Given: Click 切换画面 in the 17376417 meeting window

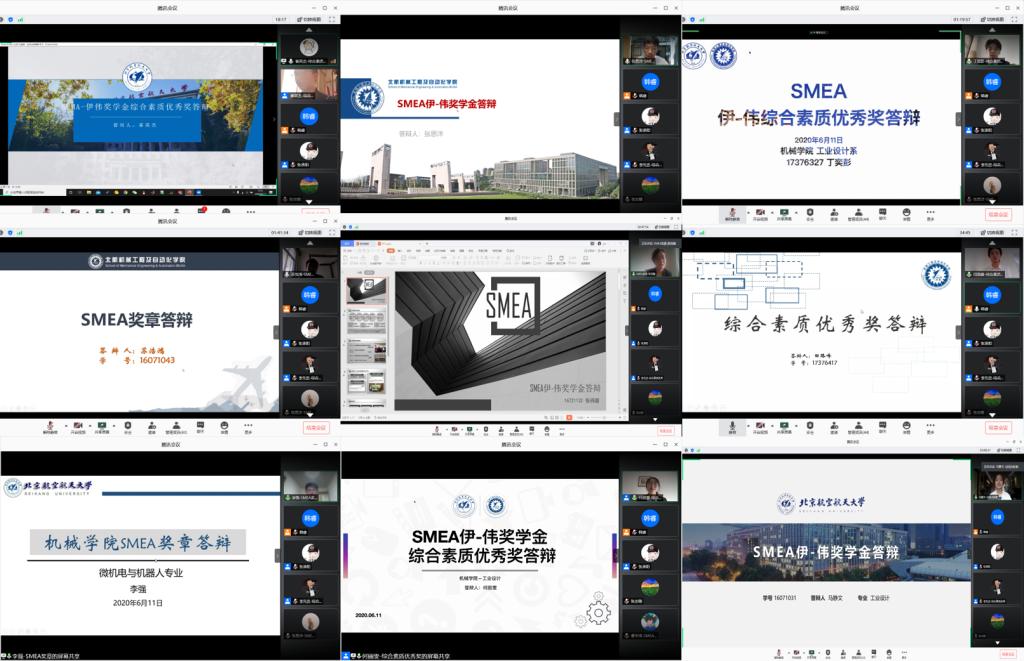Looking at the screenshot, I should coord(992,232).
